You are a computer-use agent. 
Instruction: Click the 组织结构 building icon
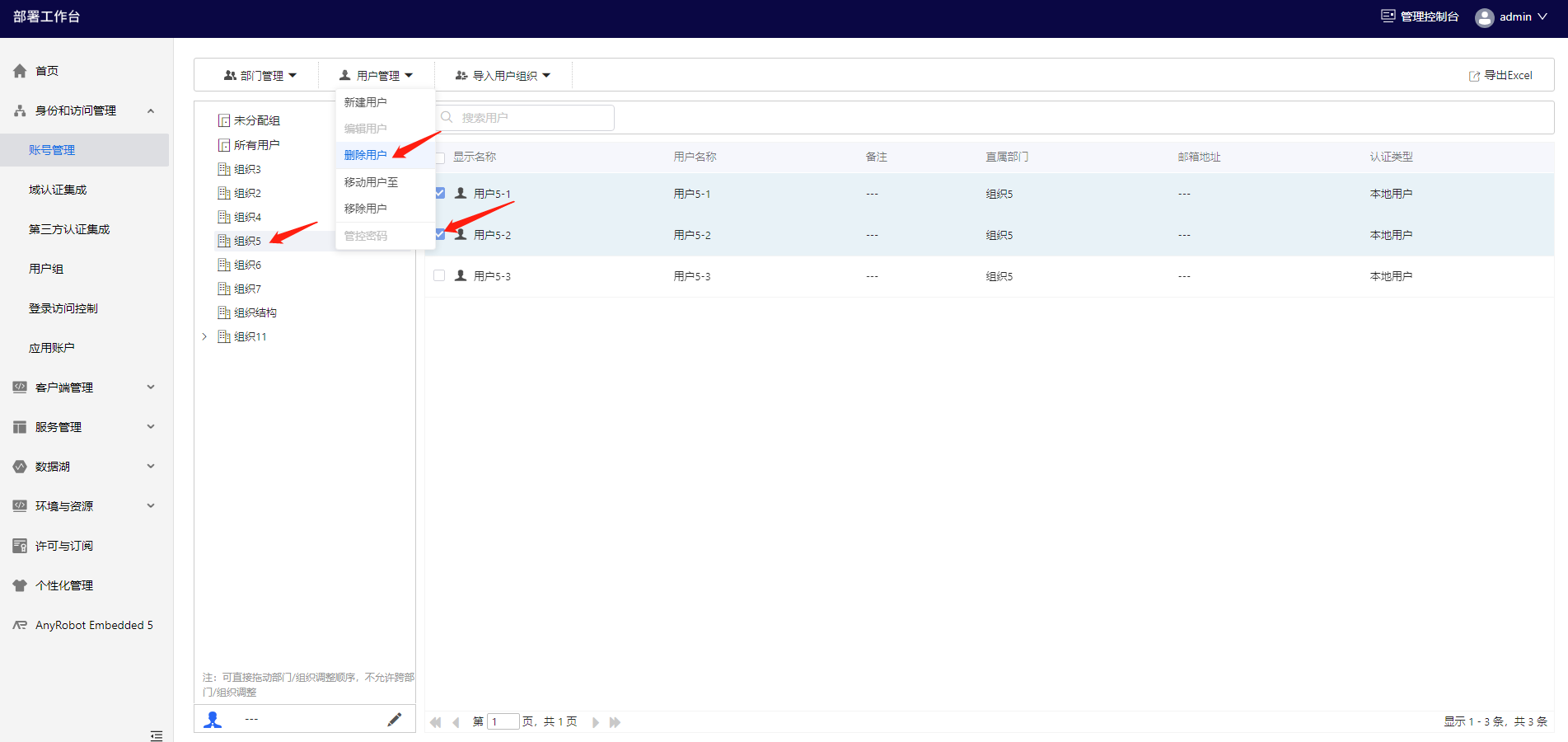(x=224, y=312)
